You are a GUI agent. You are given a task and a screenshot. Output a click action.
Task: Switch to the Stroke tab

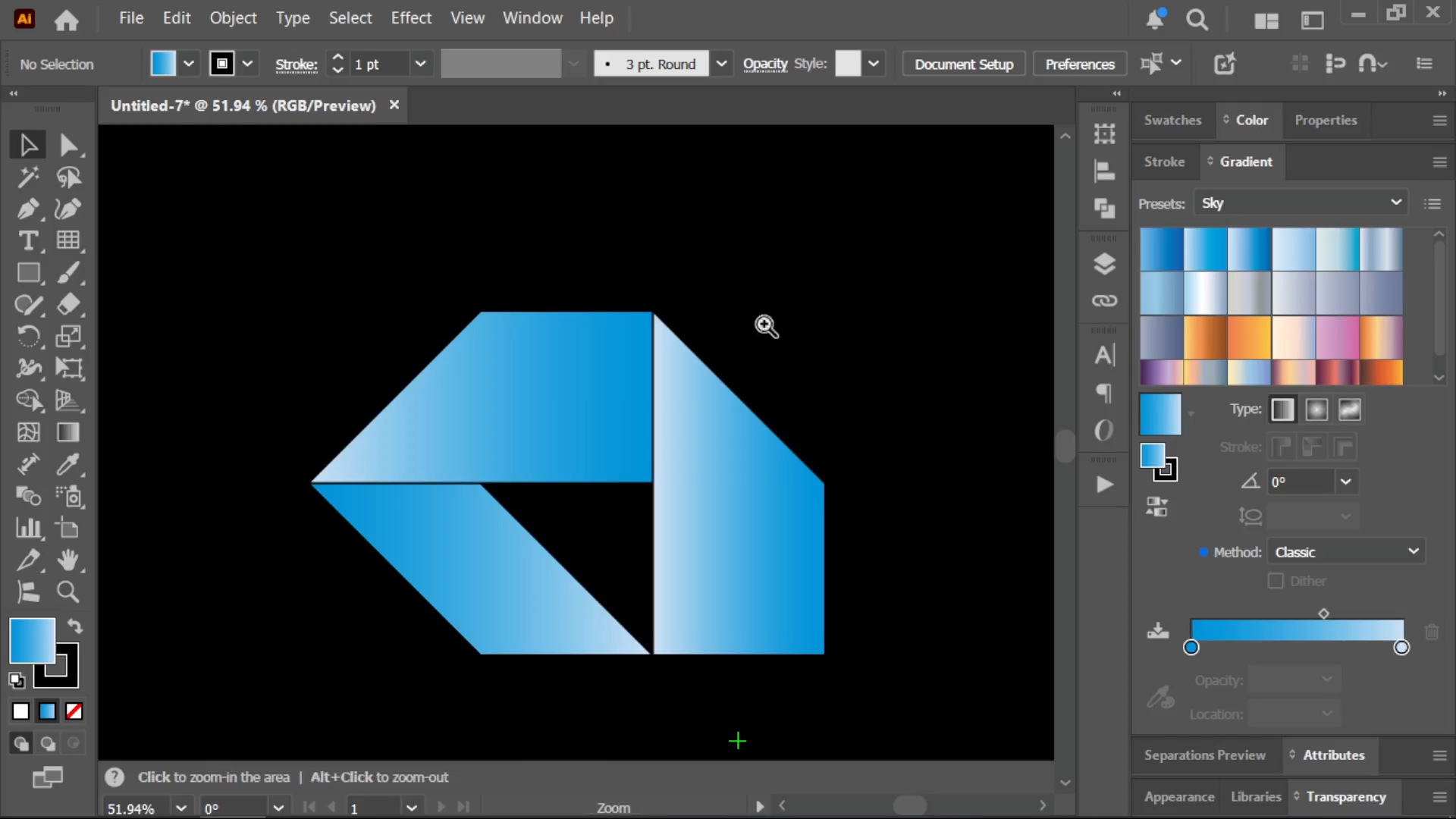pos(1164,162)
